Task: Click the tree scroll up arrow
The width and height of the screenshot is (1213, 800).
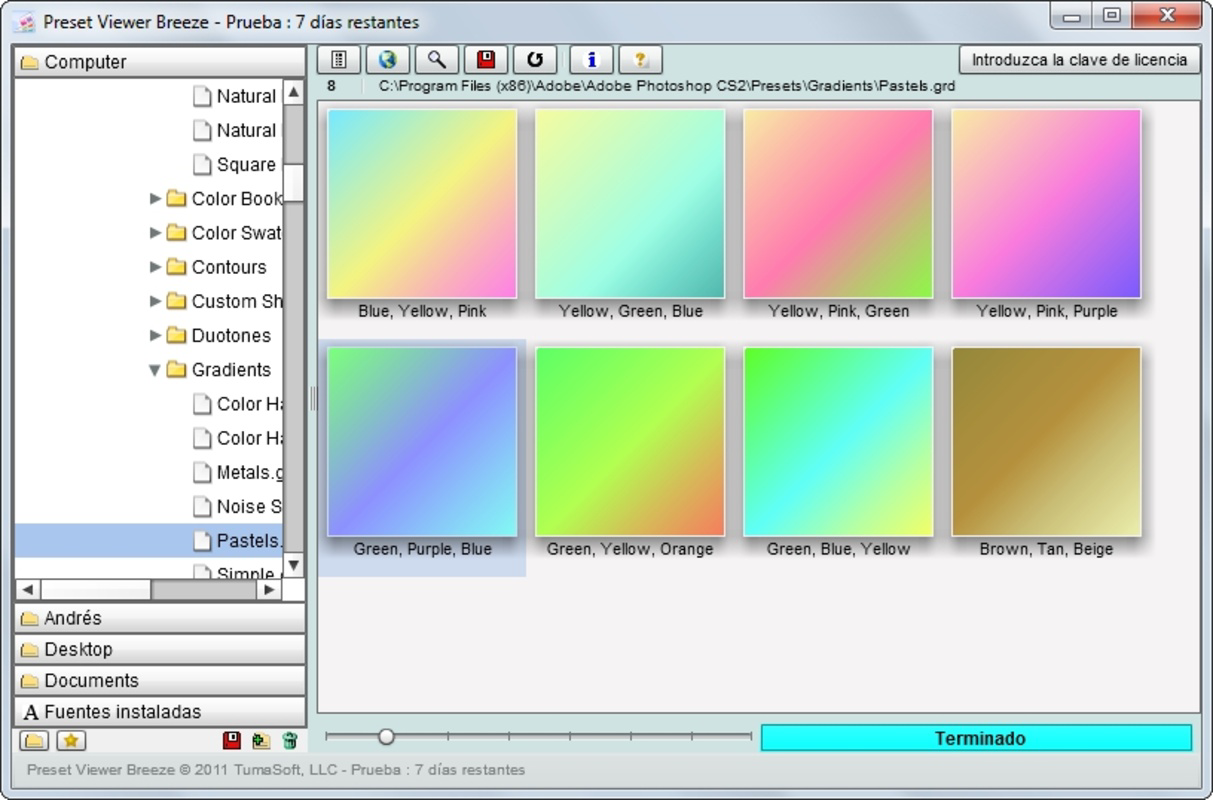Action: tap(293, 92)
